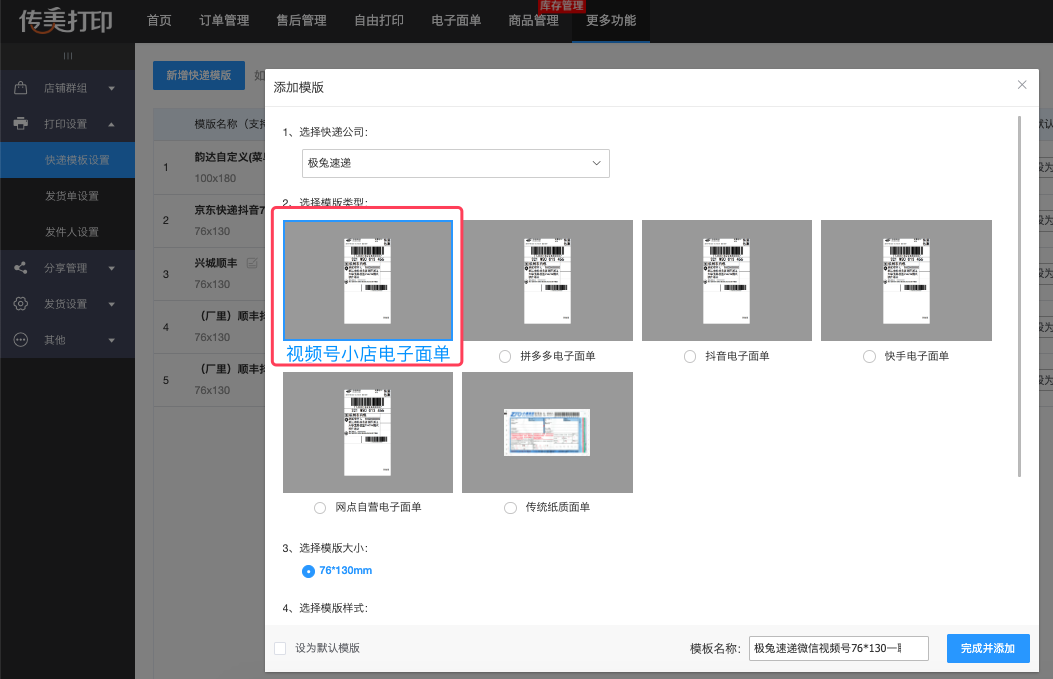Go to 快递模板设置 in sidebar
Viewport: 1053px width, 679px height.
67,160
